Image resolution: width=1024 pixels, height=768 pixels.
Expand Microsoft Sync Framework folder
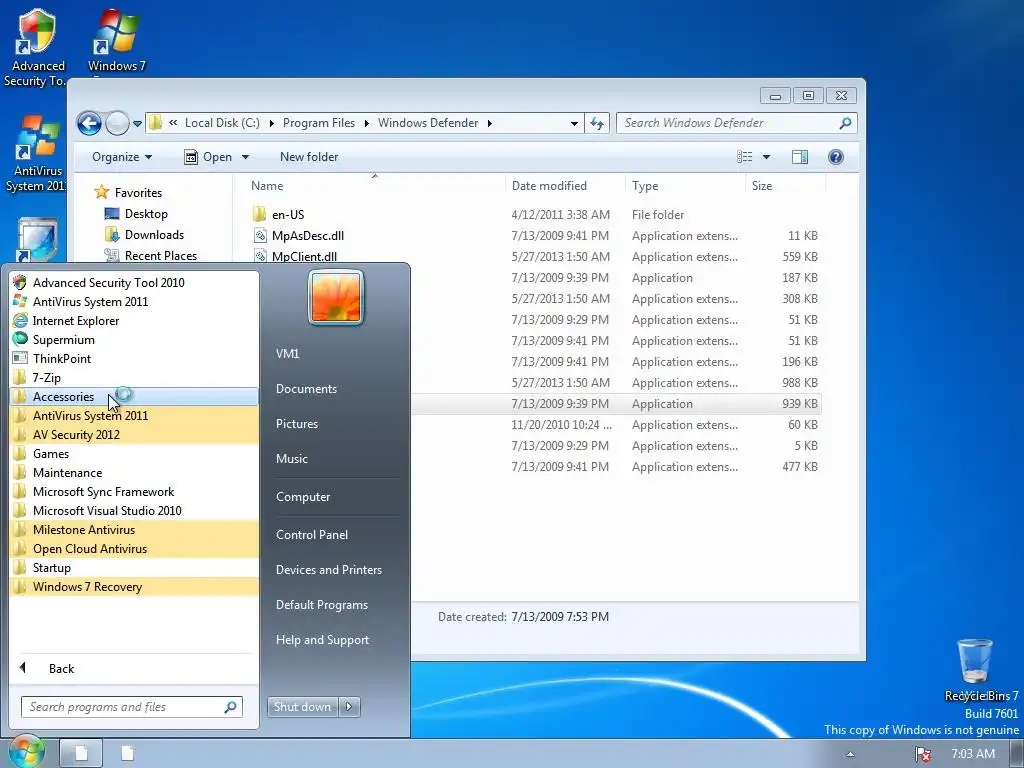(x=134, y=491)
